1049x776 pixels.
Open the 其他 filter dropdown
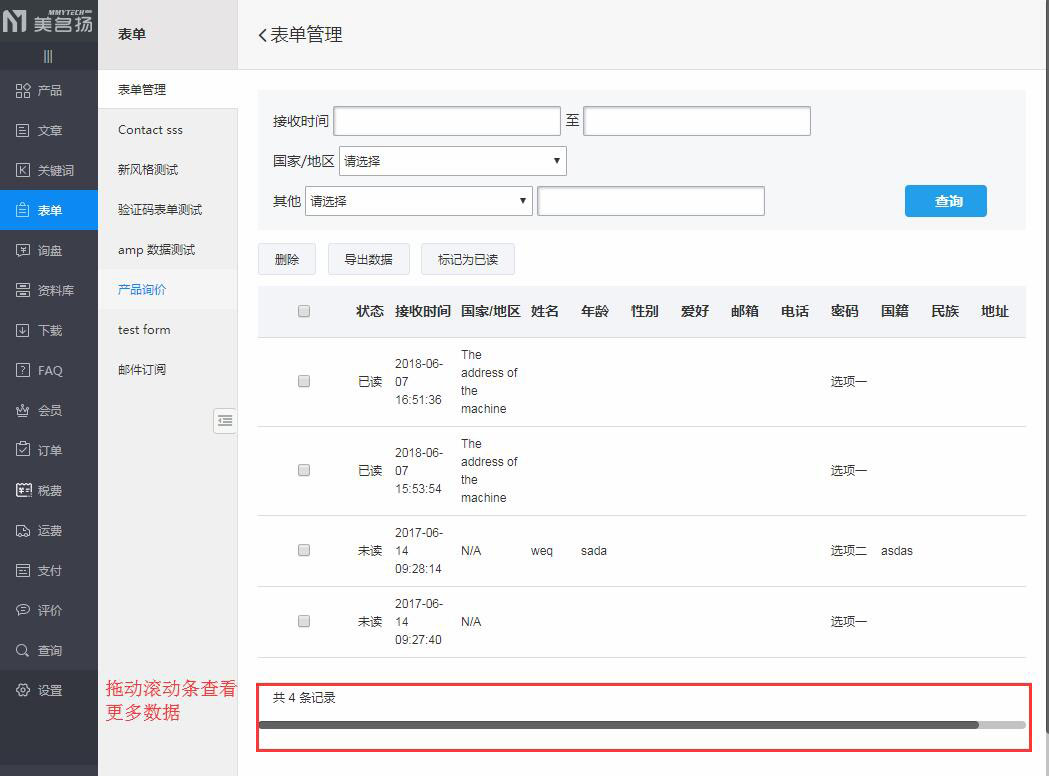tap(418, 201)
